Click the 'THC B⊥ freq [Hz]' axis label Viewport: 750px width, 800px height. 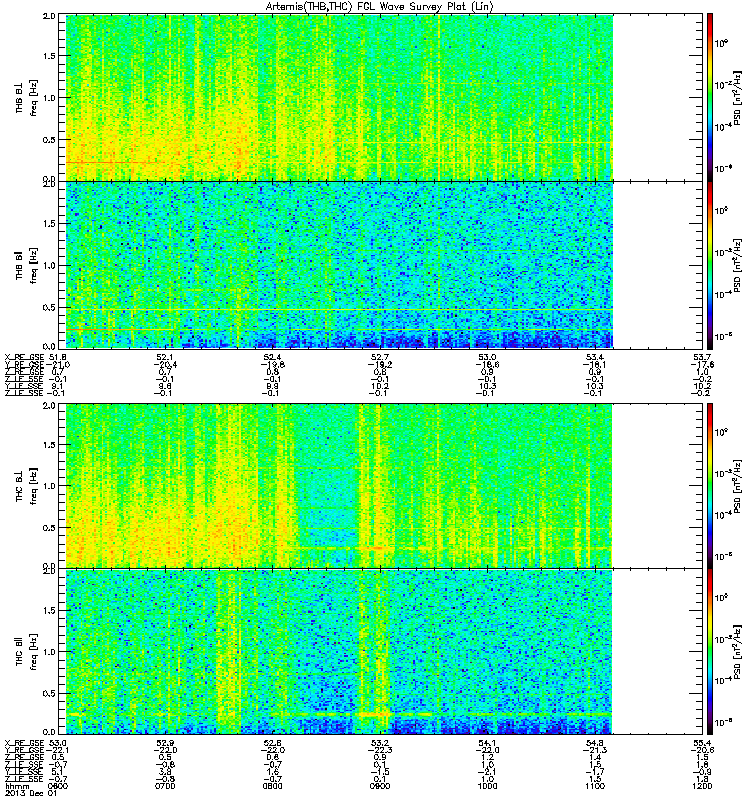[27, 486]
